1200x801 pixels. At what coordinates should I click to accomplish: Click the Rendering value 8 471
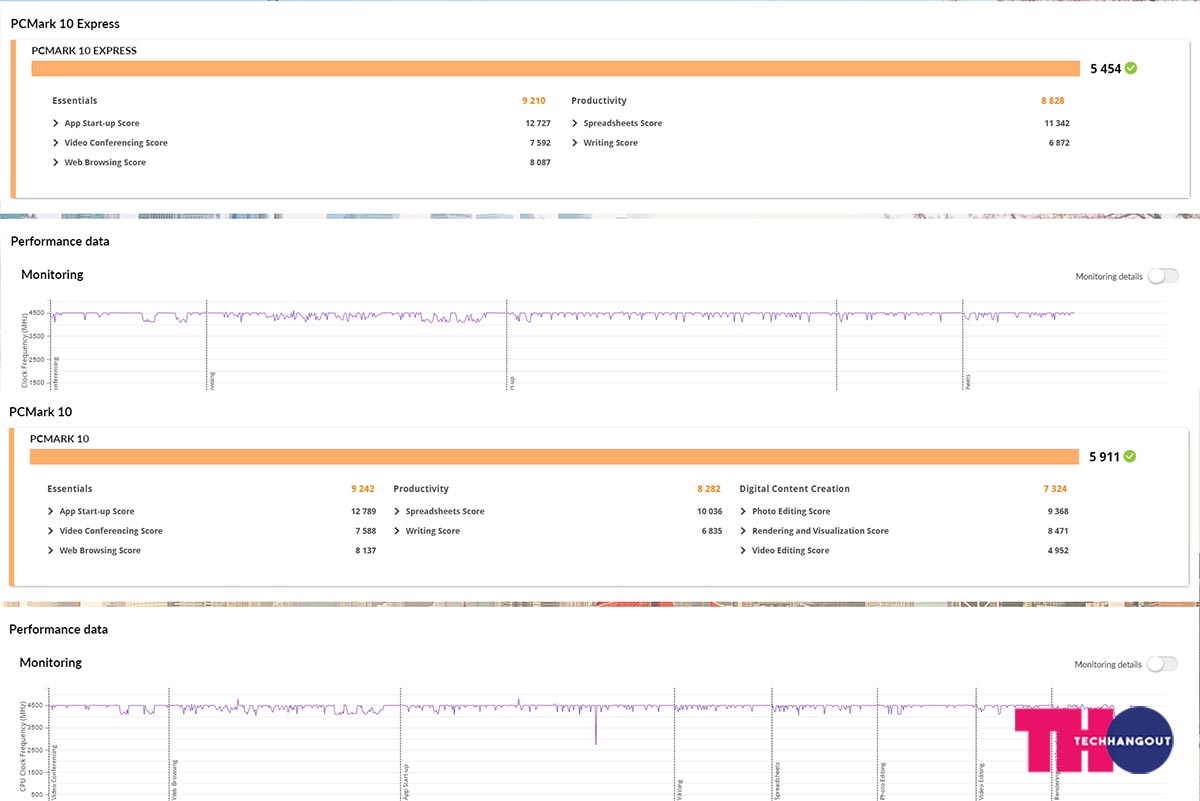tap(1058, 531)
